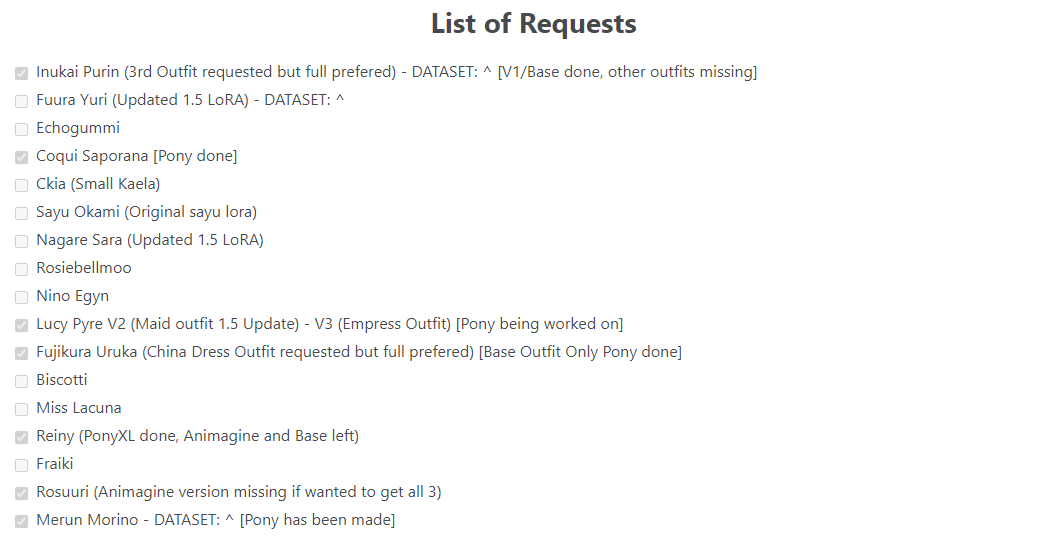The height and width of the screenshot is (537, 1044).
Task: Click the List of Requests heading
Action: (533, 24)
